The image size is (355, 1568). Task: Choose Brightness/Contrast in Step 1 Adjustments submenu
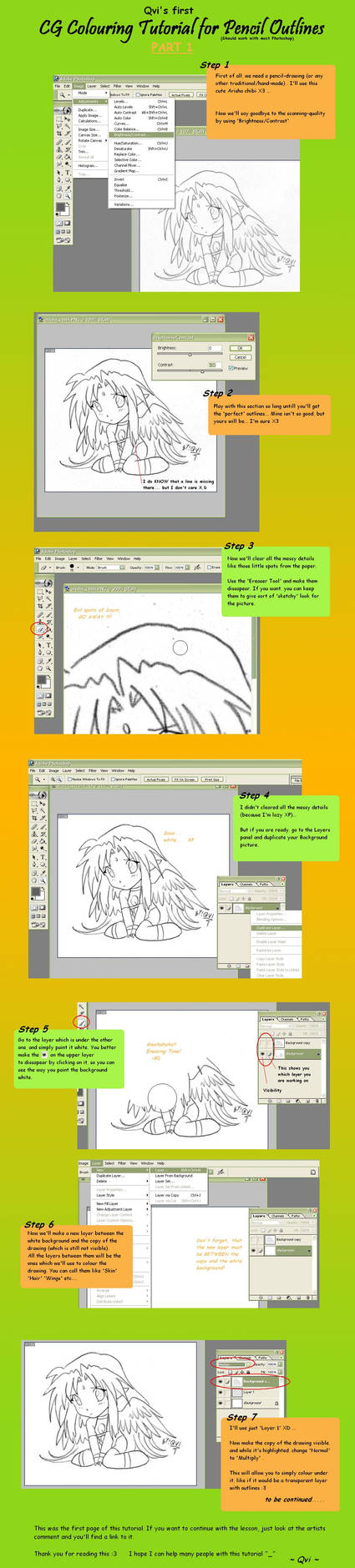coord(141,135)
